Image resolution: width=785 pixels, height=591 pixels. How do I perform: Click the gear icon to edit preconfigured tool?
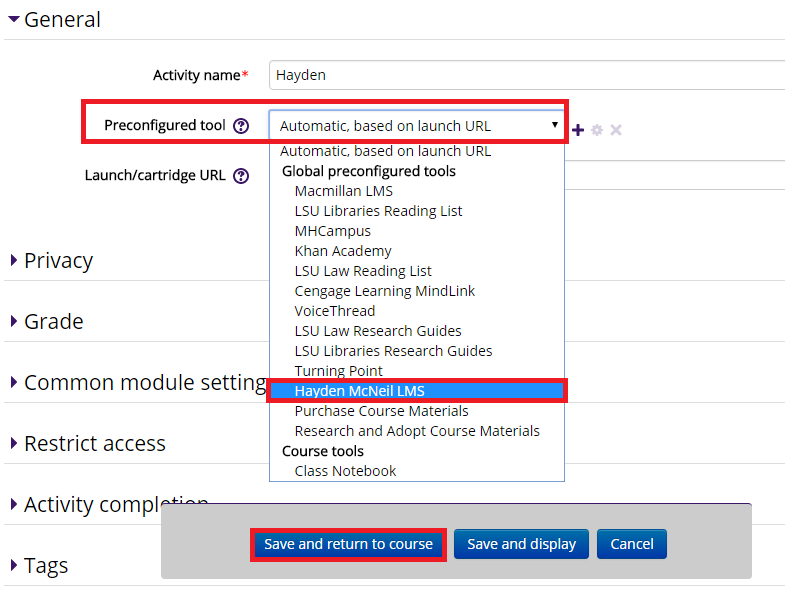[x=597, y=130]
